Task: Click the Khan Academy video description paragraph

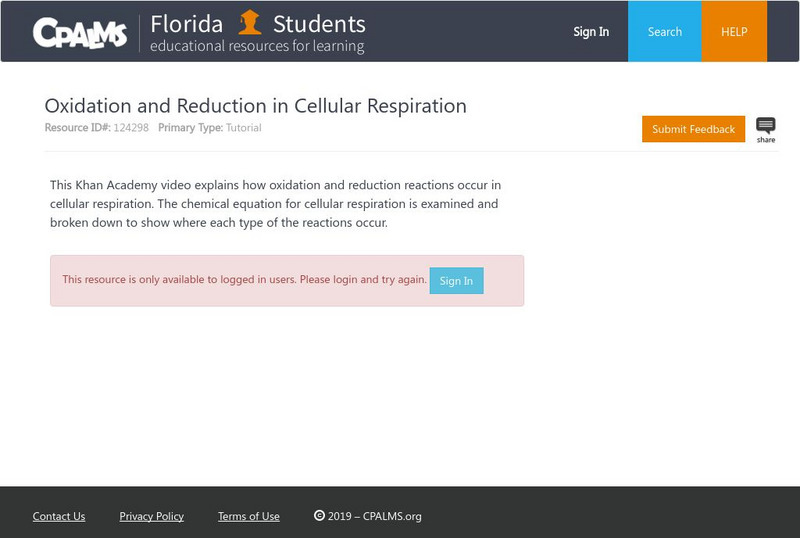Action: (275, 204)
